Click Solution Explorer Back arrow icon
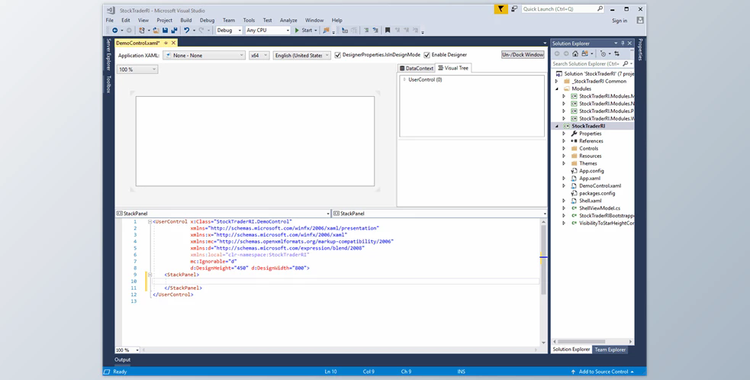The width and height of the screenshot is (750, 380). click(x=557, y=54)
